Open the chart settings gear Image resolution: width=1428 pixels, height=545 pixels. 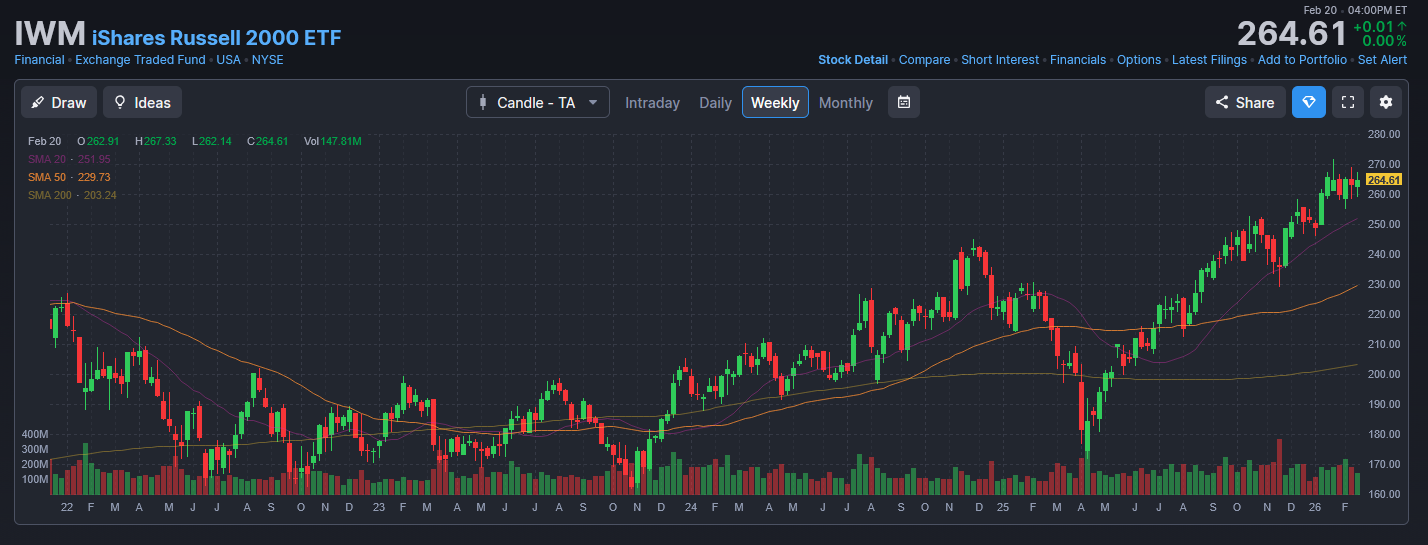pyautogui.click(x=1386, y=102)
